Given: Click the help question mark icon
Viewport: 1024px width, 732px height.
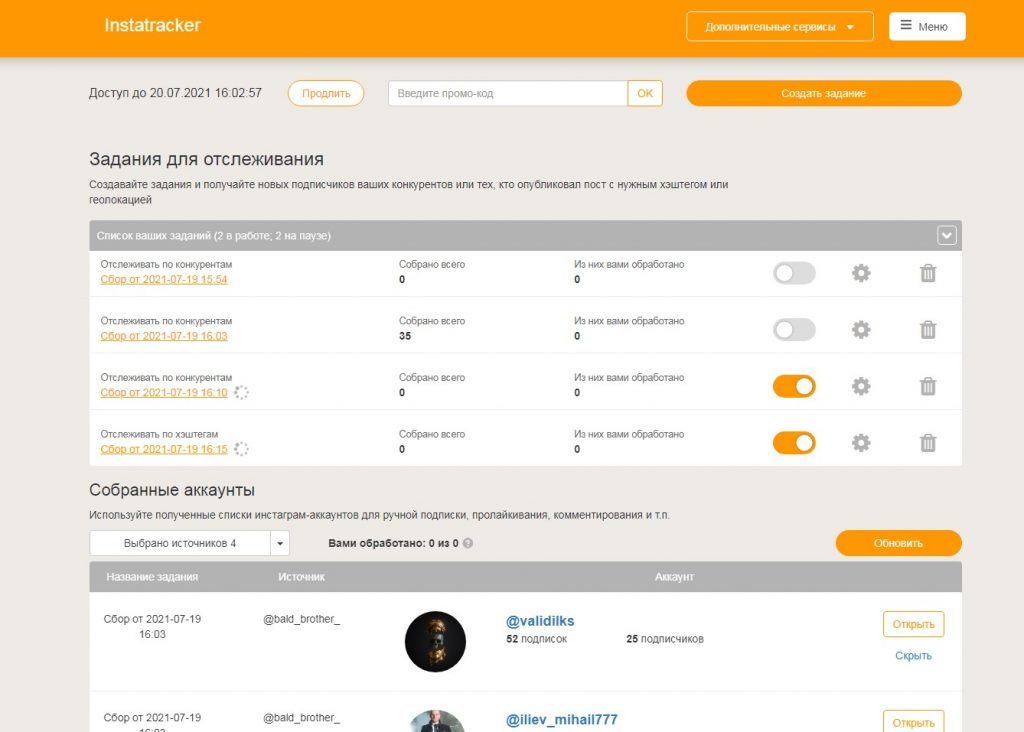Looking at the screenshot, I should pyautogui.click(x=468, y=543).
